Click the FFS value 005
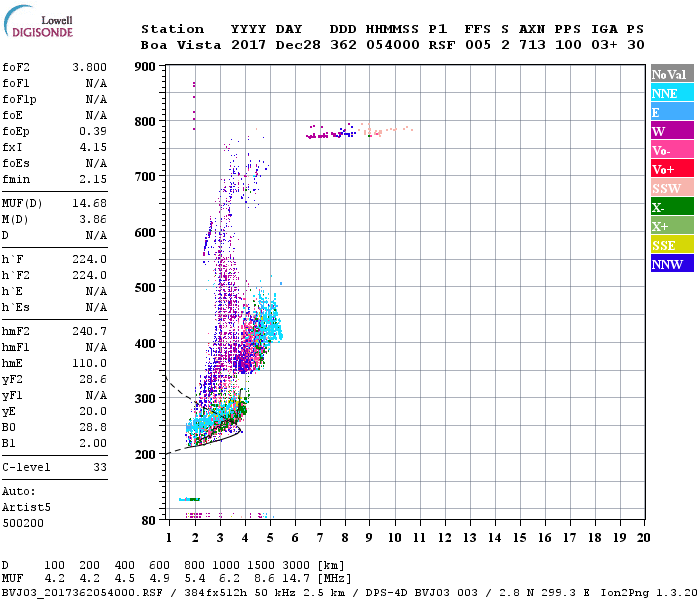This screenshot has width=700, height=600. tap(478, 45)
